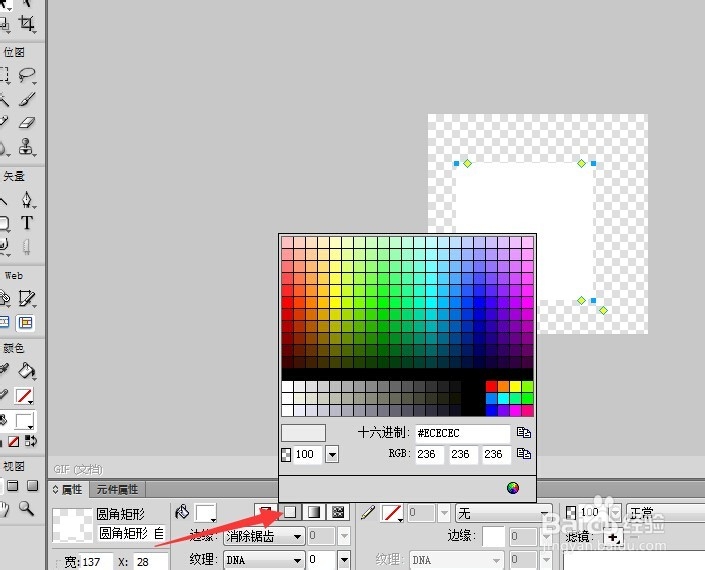Viewport: 705px width, 570px height.
Task: Select the Knife tool
Action: pyautogui.click(x=27, y=246)
